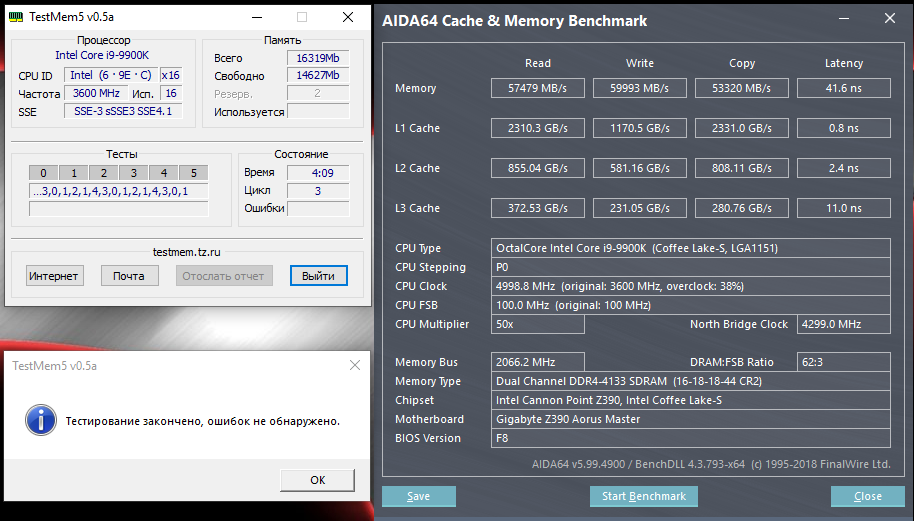The image size is (914, 521).
Task: Click the Memory Read value 57479 MB/s
Action: (x=538, y=88)
